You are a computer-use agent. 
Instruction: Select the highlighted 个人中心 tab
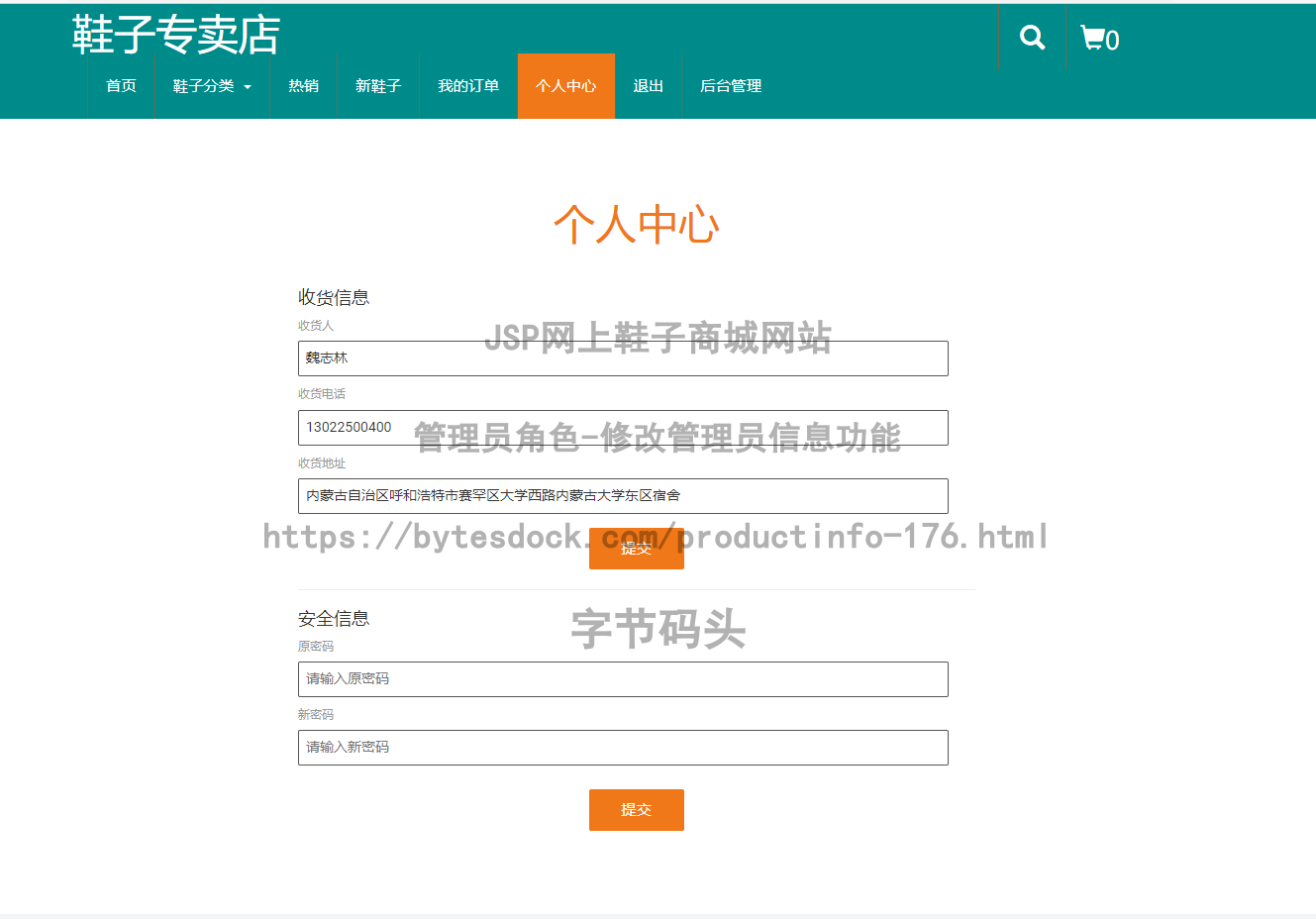pos(565,86)
